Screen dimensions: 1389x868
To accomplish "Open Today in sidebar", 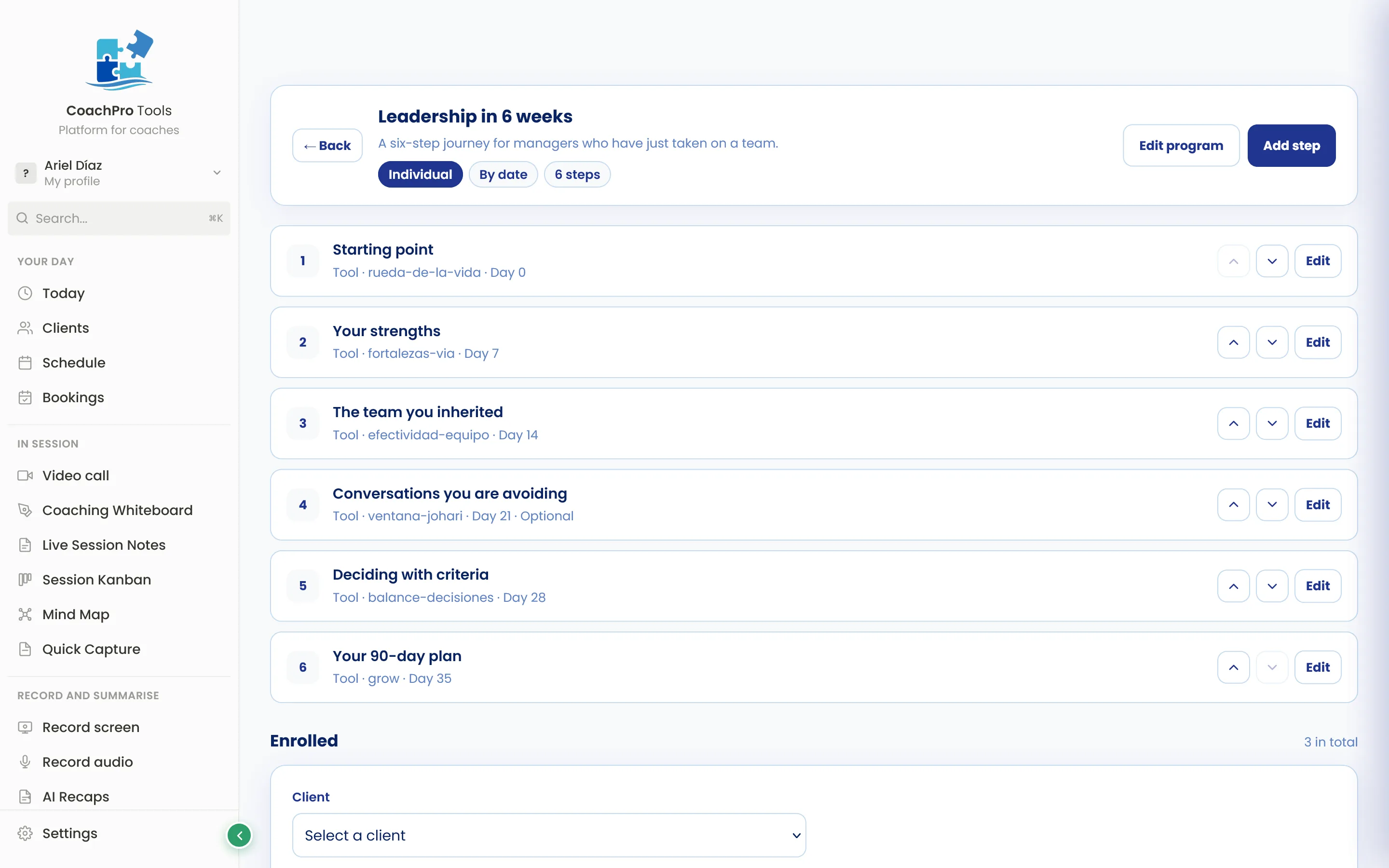I will (x=63, y=293).
